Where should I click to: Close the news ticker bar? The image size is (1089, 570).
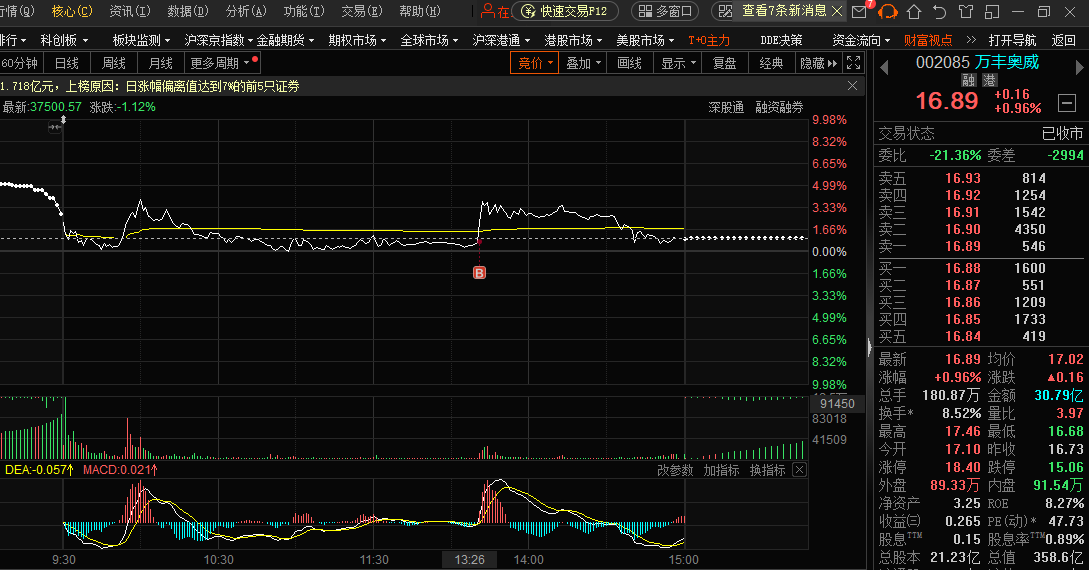852,85
